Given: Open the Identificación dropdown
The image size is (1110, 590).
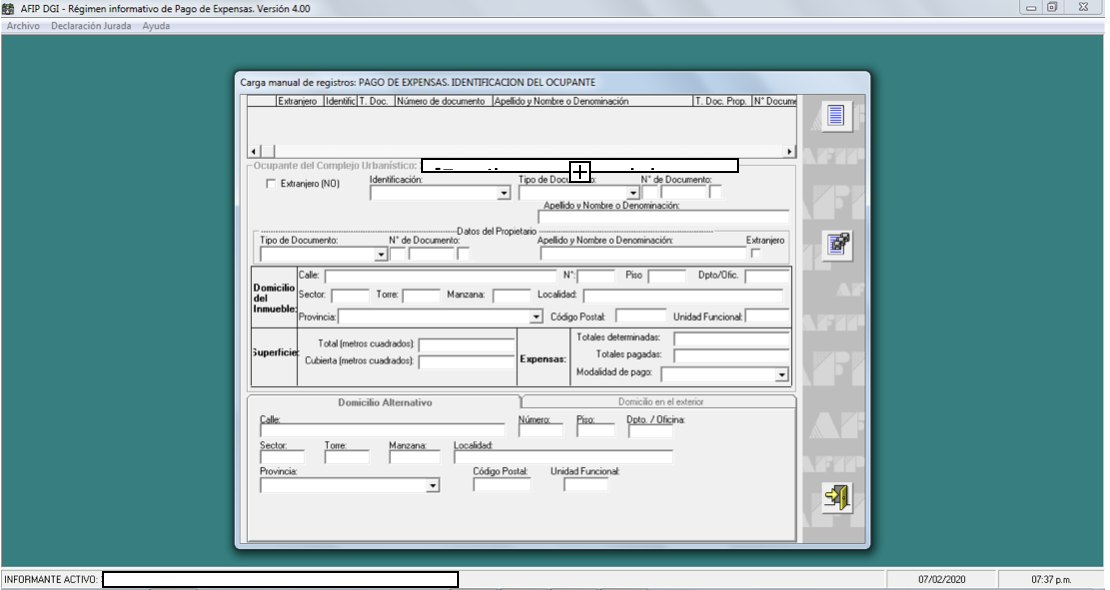Looking at the screenshot, I should 503,193.
